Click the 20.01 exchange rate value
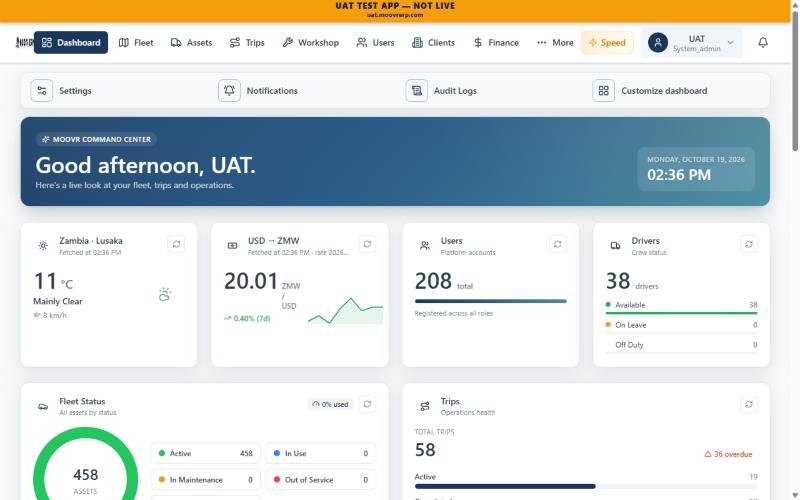Viewport: 800px width, 500px height. [x=251, y=281]
